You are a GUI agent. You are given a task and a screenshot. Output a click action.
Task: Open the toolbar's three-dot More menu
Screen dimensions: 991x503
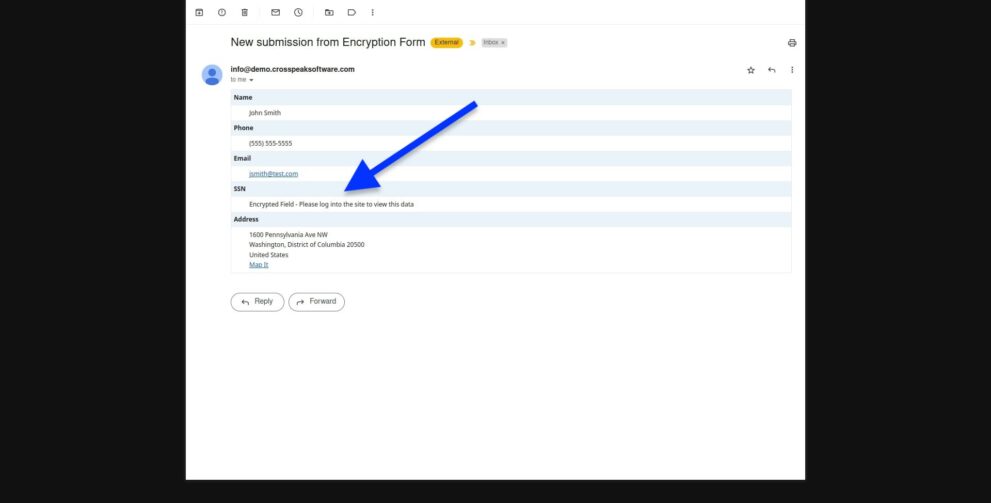point(373,13)
